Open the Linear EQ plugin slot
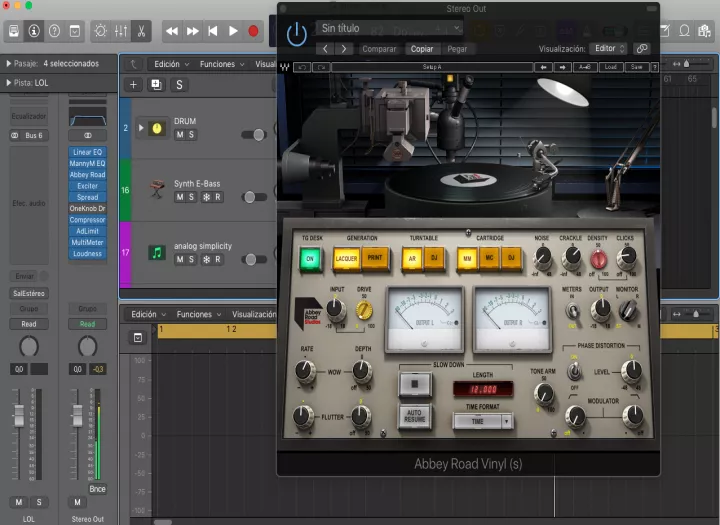 click(x=87, y=152)
